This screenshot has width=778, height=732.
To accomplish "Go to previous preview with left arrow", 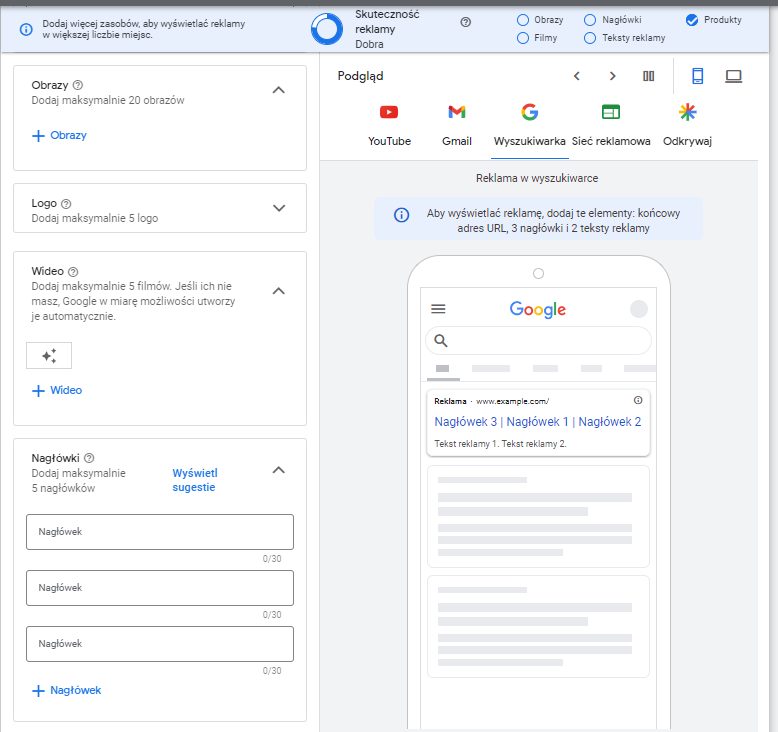I will [577, 76].
